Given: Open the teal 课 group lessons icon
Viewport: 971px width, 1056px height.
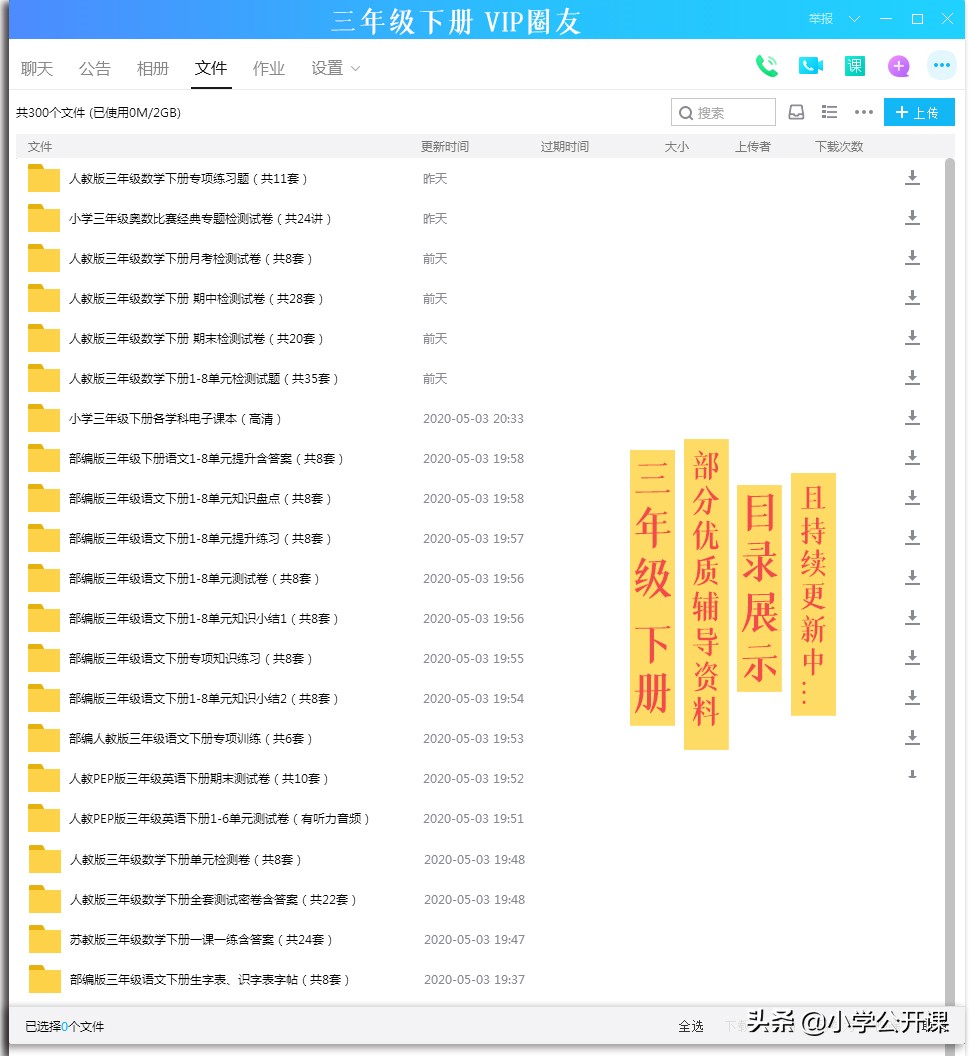Looking at the screenshot, I should click(x=854, y=64).
